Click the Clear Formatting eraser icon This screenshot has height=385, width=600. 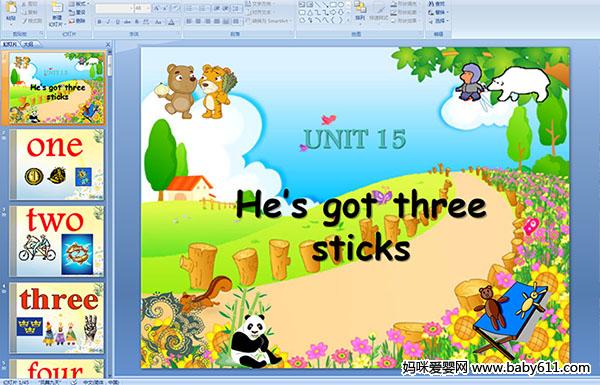(x=176, y=8)
